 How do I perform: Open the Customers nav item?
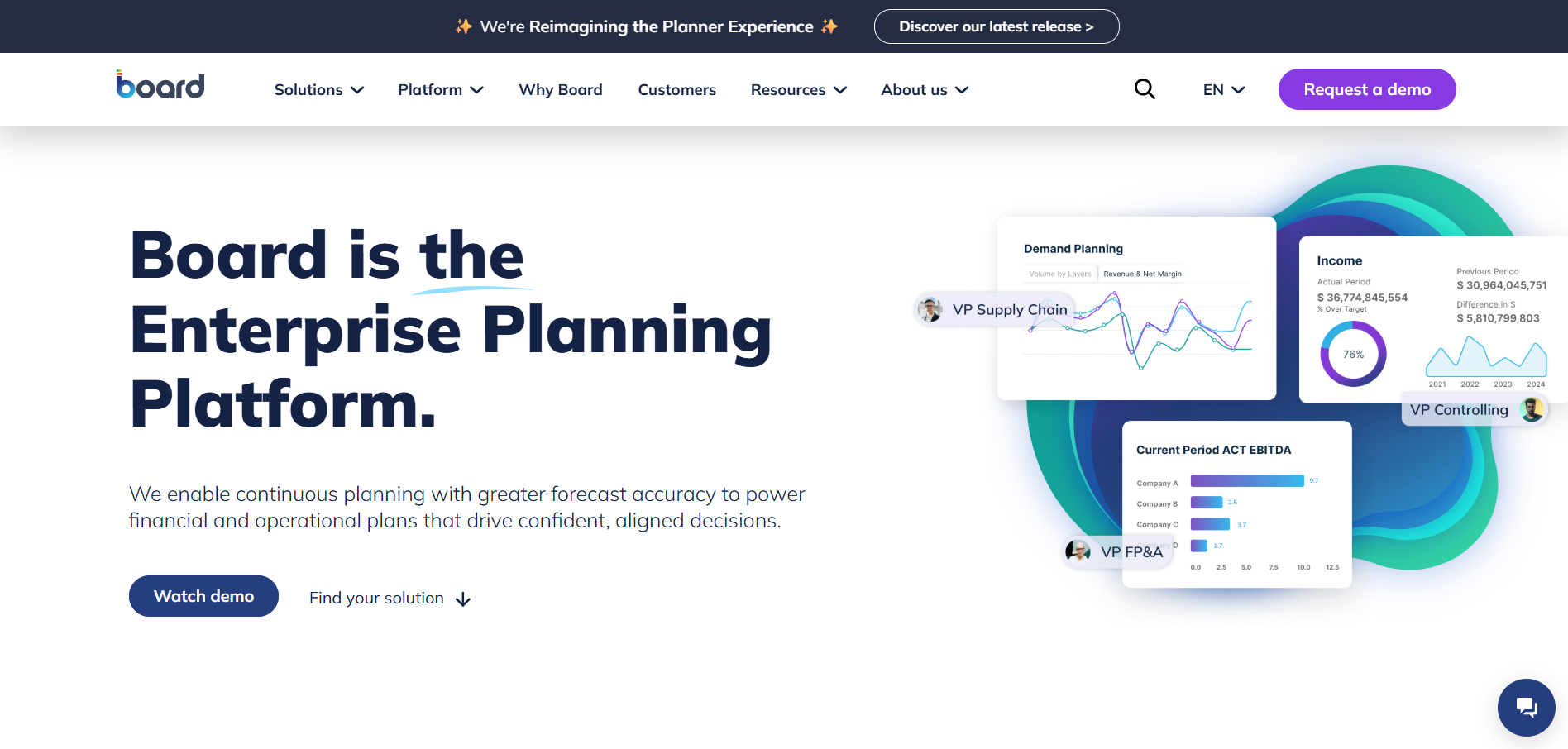pos(677,89)
